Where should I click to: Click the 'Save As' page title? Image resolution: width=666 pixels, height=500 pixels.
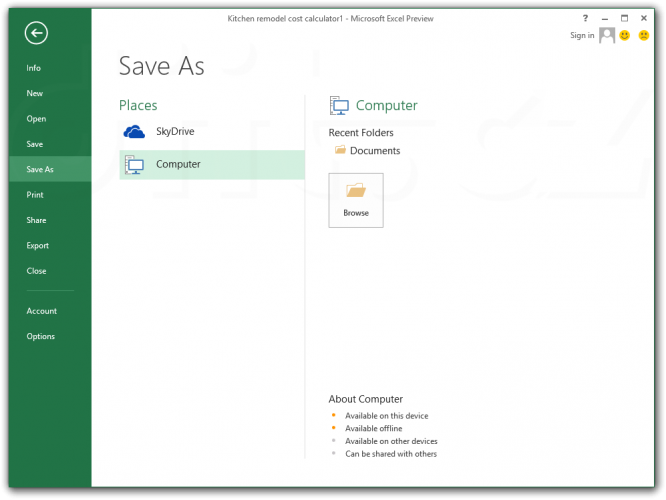click(x=161, y=66)
